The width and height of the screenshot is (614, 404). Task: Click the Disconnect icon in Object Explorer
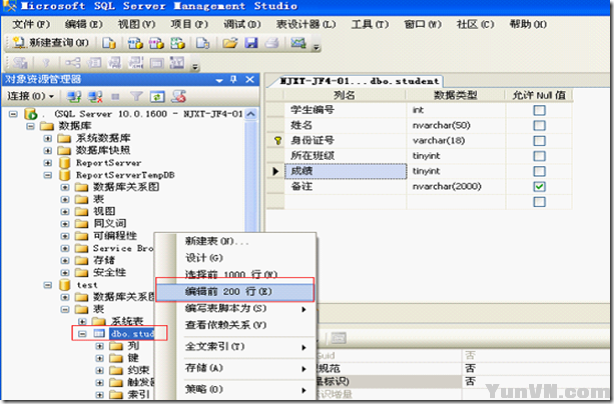pyautogui.click(x=95, y=96)
